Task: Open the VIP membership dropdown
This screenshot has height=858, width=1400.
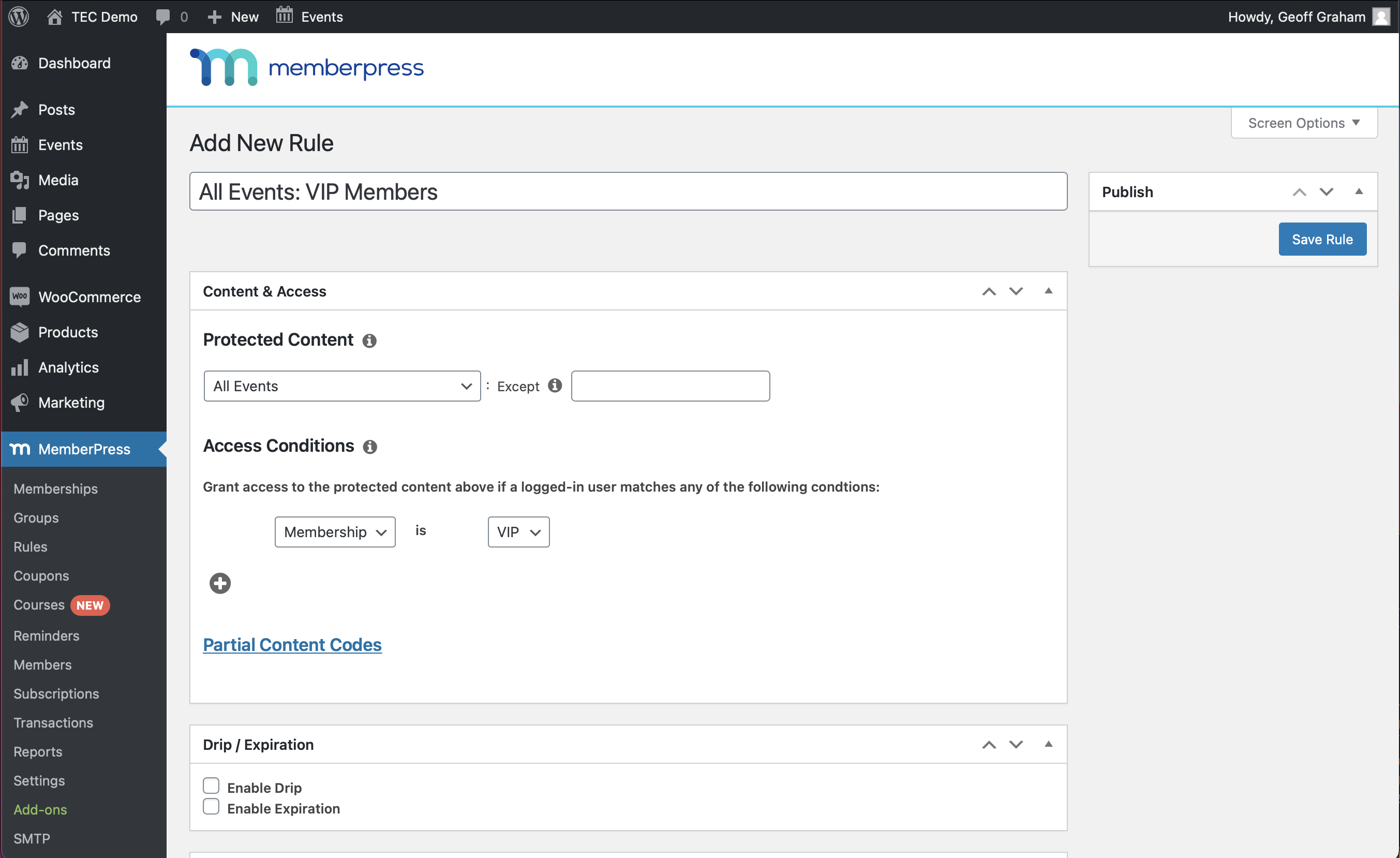Action: [x=519, y=532]
